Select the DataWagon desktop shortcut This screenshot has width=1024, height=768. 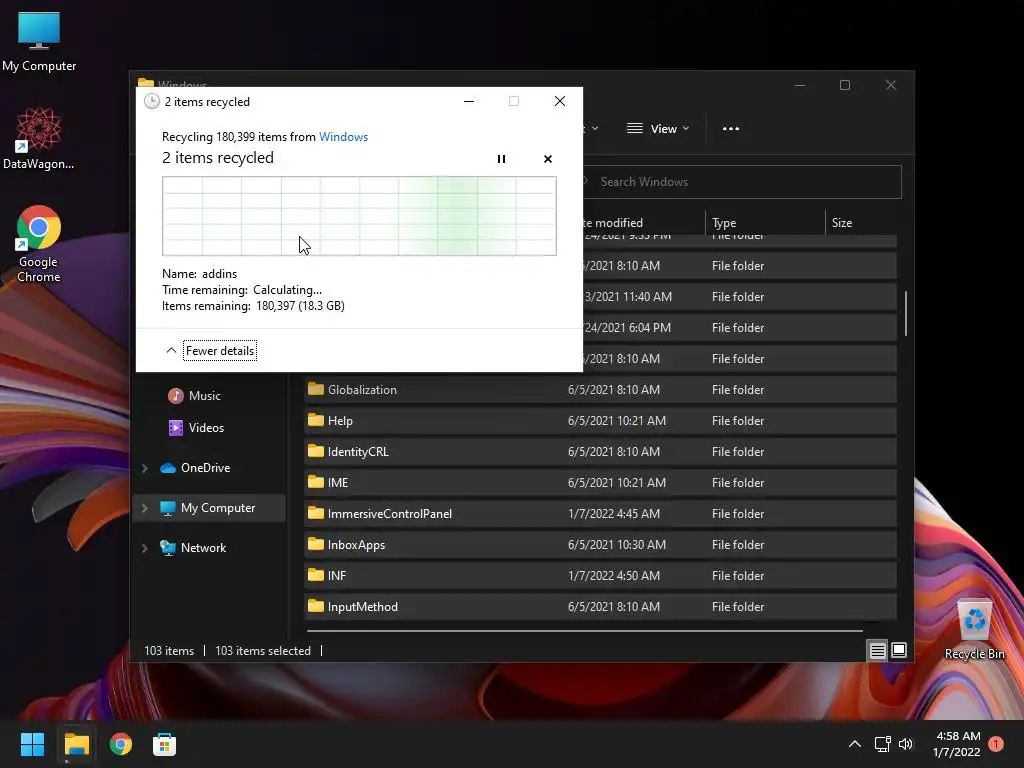[x=39, y=139]
